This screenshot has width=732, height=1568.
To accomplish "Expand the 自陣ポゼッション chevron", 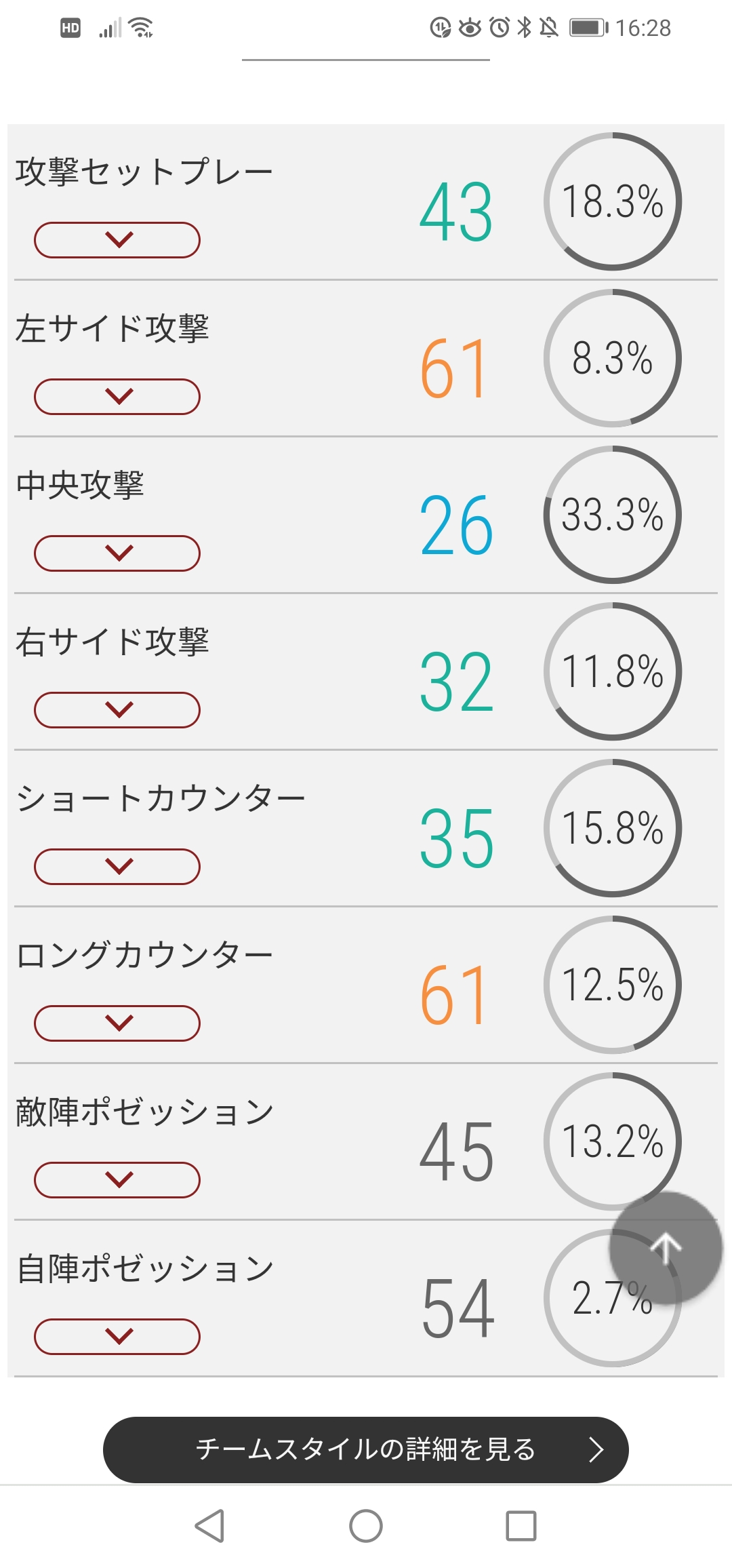I will click(x=117, y=1337).
